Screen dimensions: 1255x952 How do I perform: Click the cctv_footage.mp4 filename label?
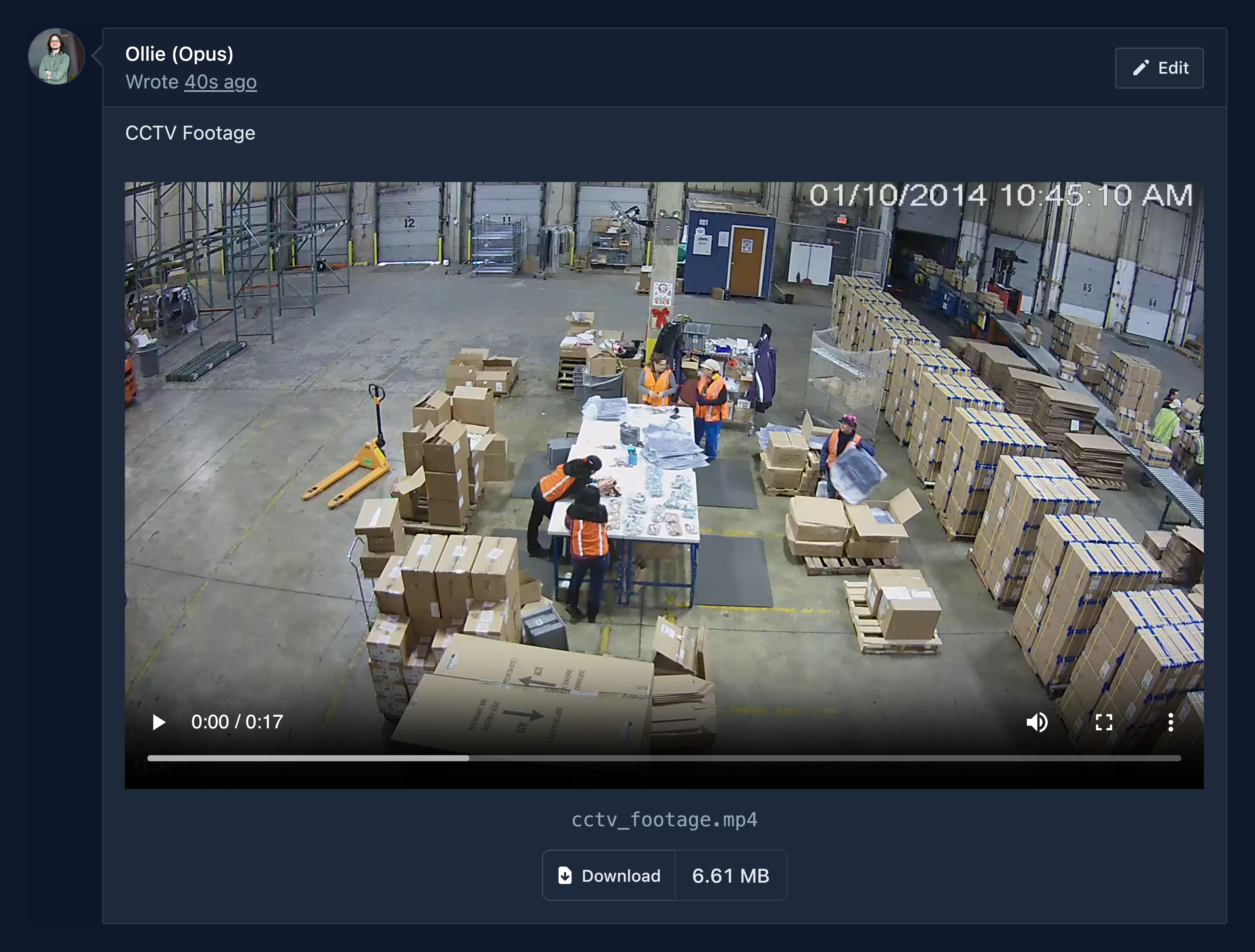(664, 820)
